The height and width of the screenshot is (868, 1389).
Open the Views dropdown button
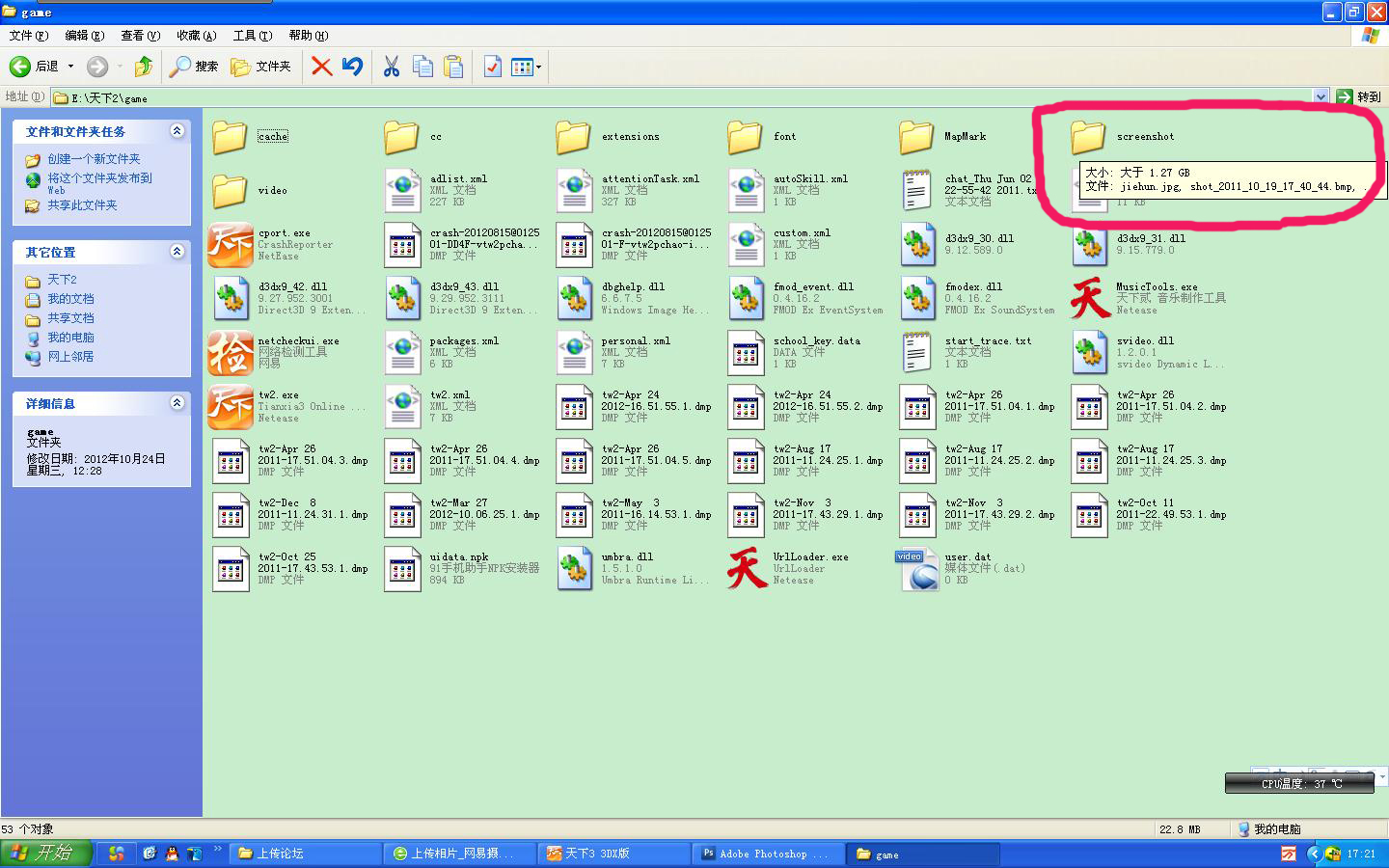(x=527, y=67)
